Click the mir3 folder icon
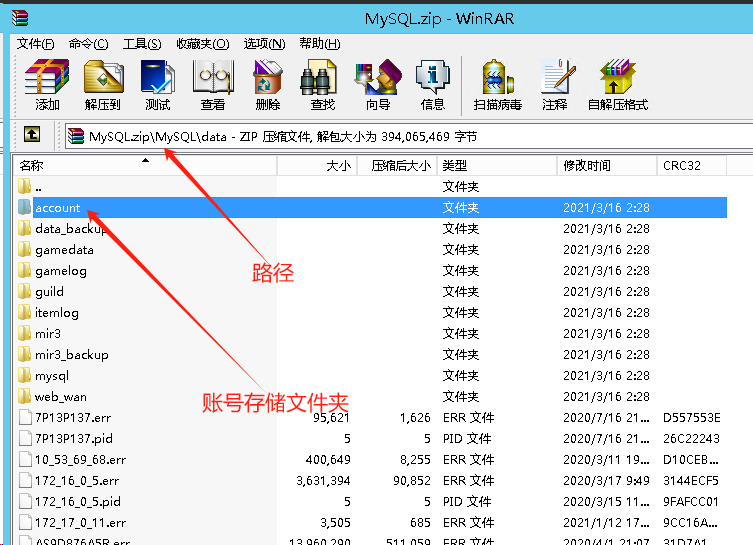 pos(24,333)
